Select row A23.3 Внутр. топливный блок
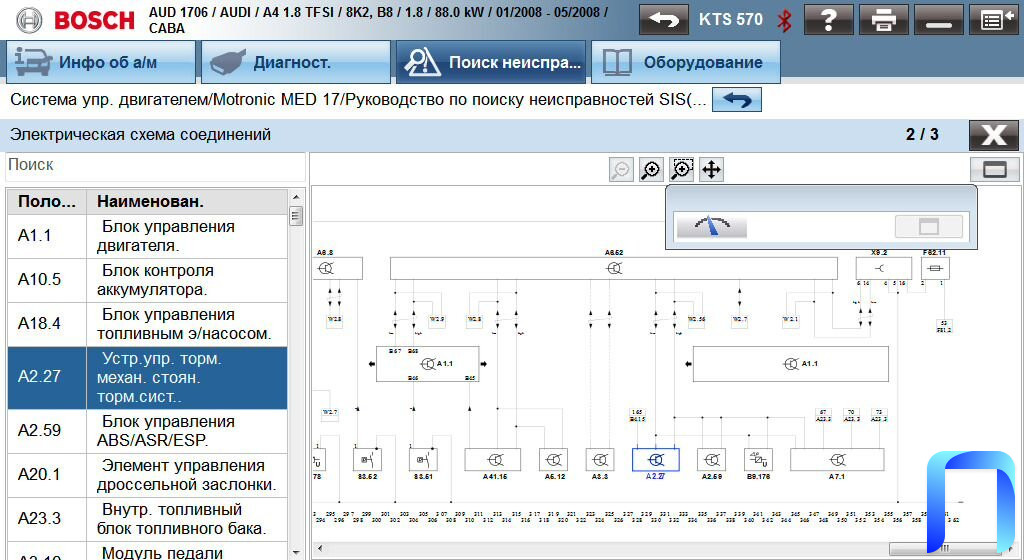Screen dimensions: 1024x560 148,519
